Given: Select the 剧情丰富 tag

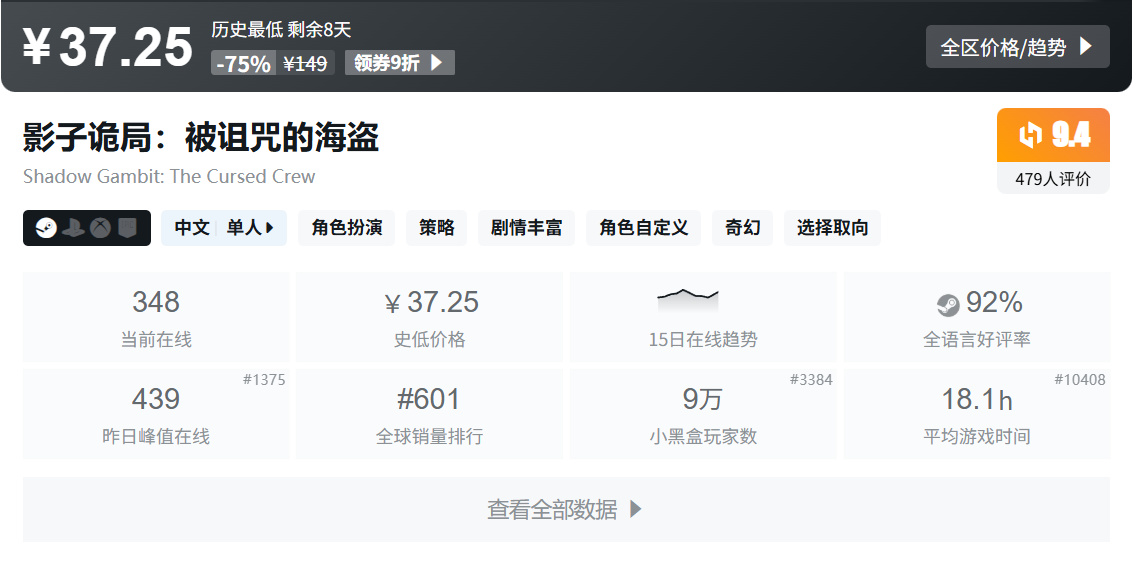Looking at the screenshot, I should click(526, 228).
